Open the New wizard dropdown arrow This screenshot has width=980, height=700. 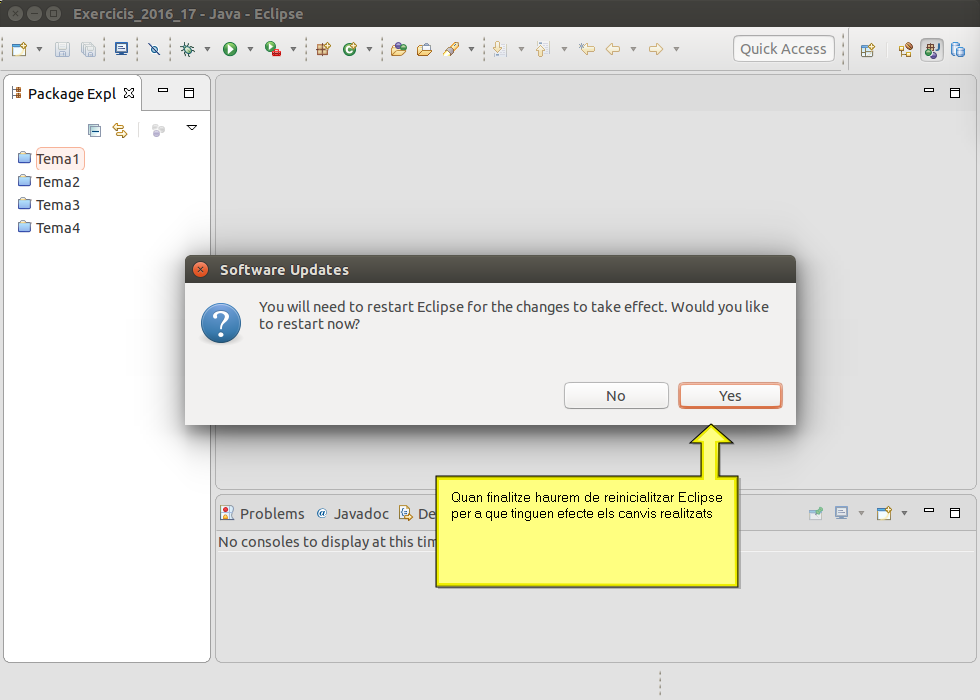click(x=39, y=49)
